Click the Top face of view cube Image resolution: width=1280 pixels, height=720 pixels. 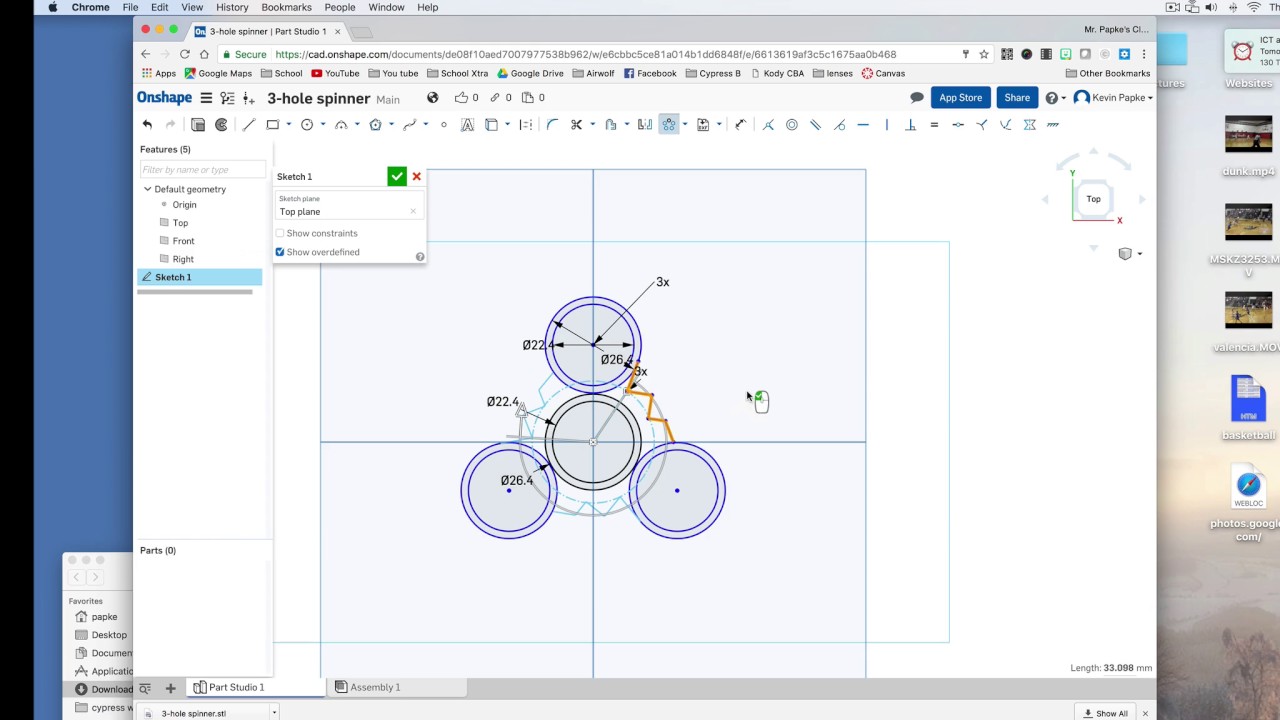(1093, 199)
